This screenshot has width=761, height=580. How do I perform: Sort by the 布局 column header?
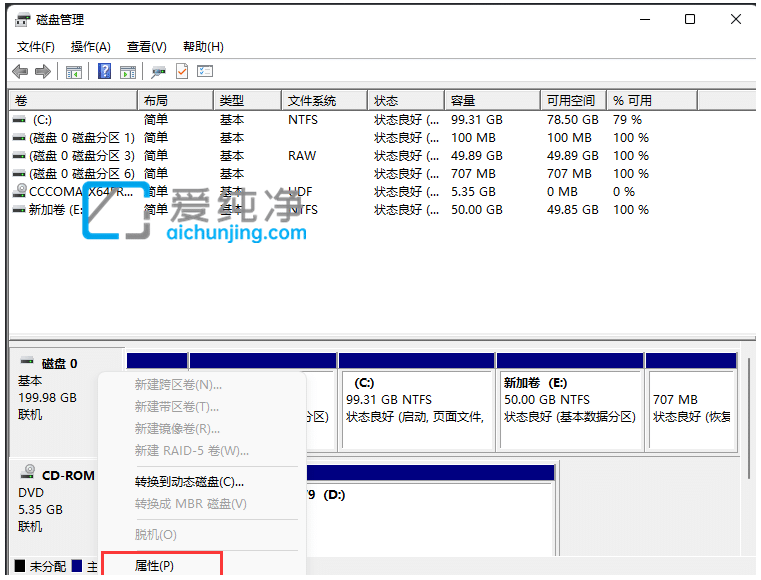point(176,100)
